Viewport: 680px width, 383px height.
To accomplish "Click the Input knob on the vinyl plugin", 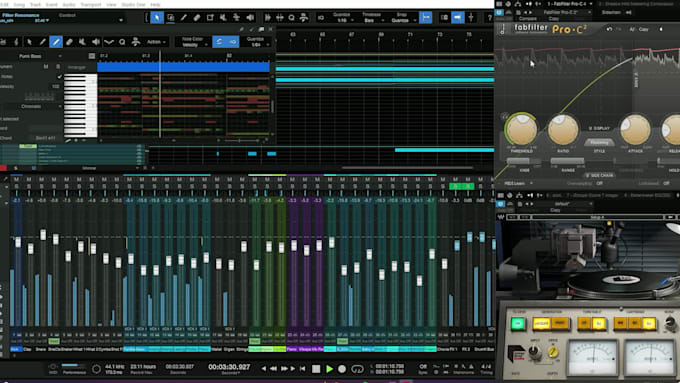I will pyautogui.click(x=534, y=353).
